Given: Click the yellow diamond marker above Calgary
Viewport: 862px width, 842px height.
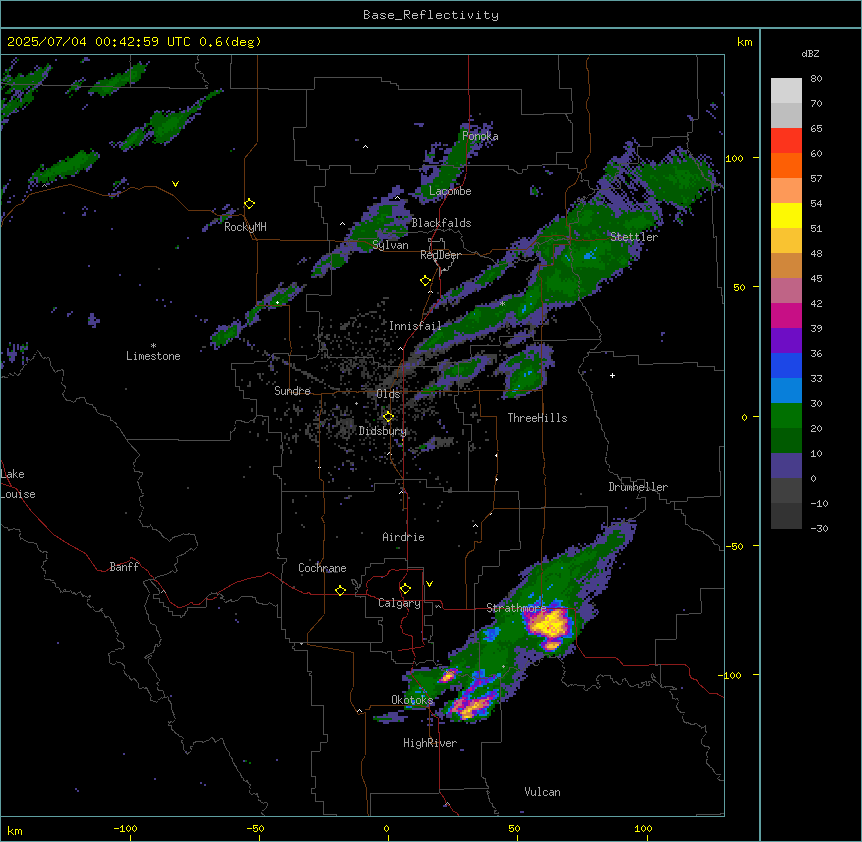Looking at the screenshot, I should click(x=405, y=589).
